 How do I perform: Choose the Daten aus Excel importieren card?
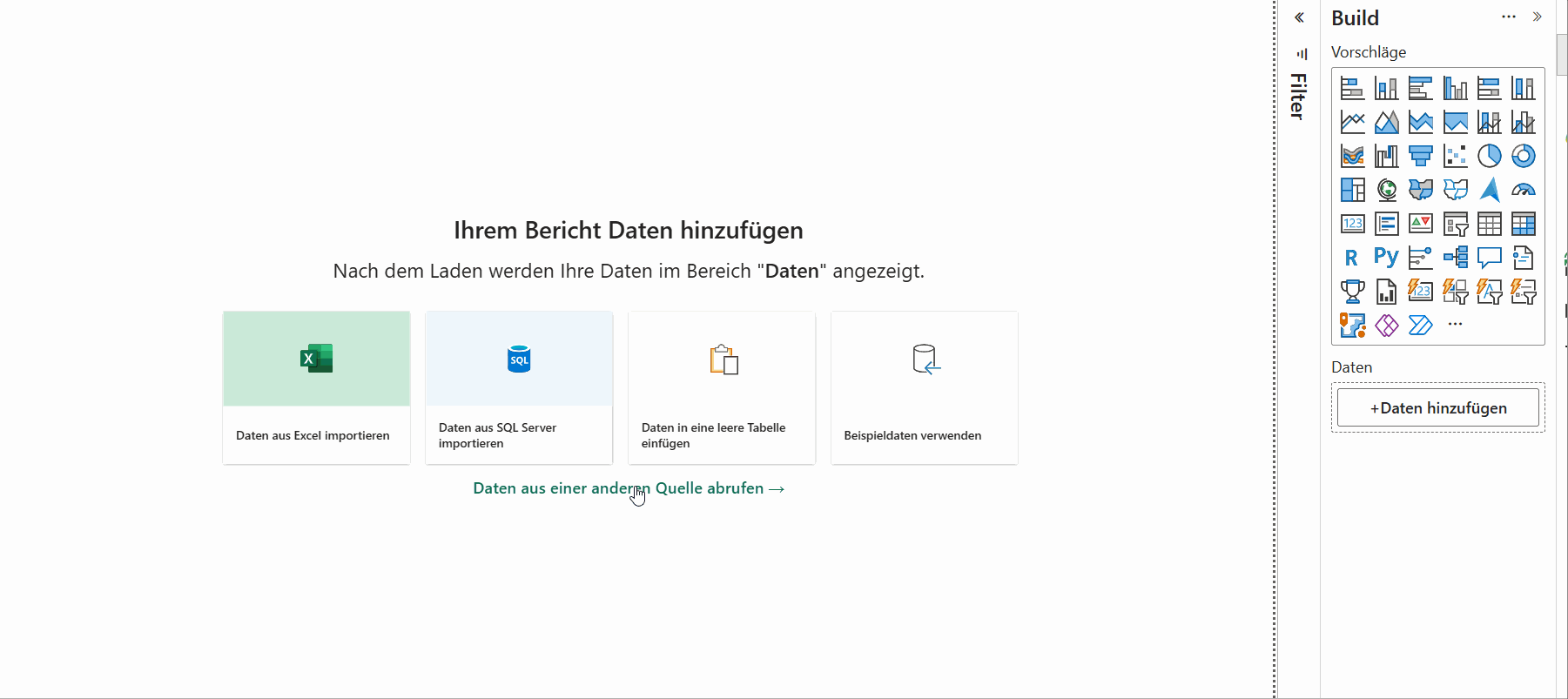[x=316, y=387]
